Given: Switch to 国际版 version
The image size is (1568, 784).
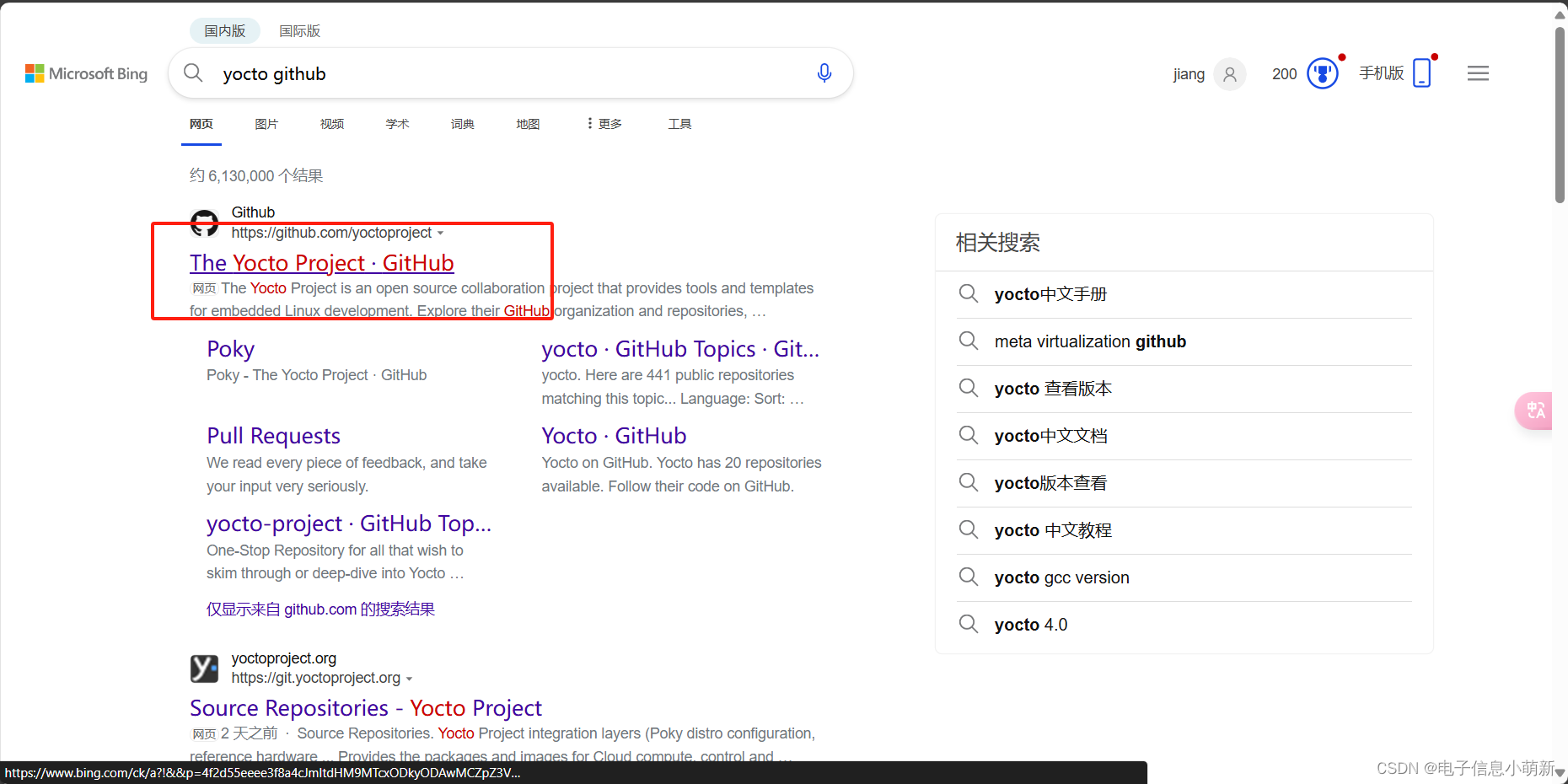Looking at the screenshot, I should 300,30.
